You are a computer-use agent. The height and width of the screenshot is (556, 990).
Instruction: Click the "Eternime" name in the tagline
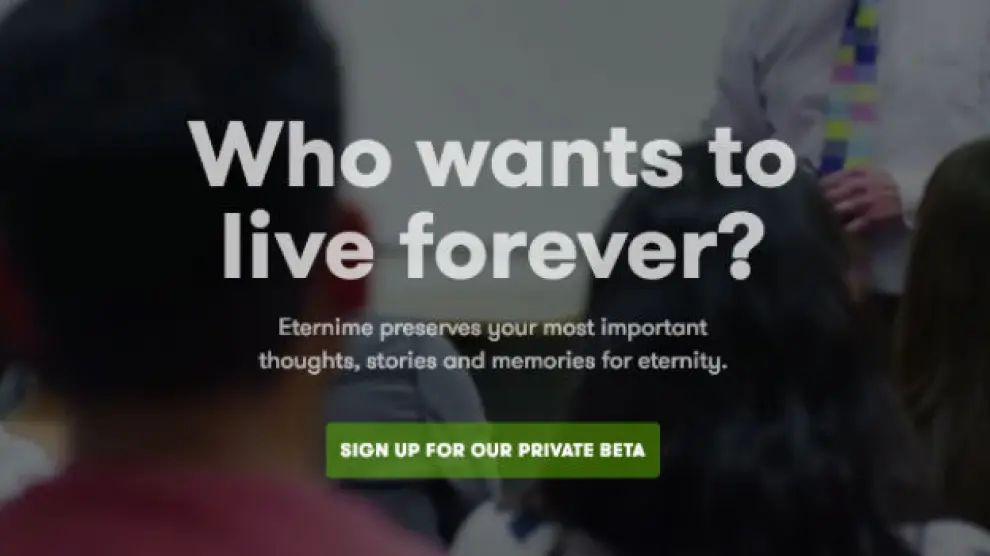tap(326, 328)
